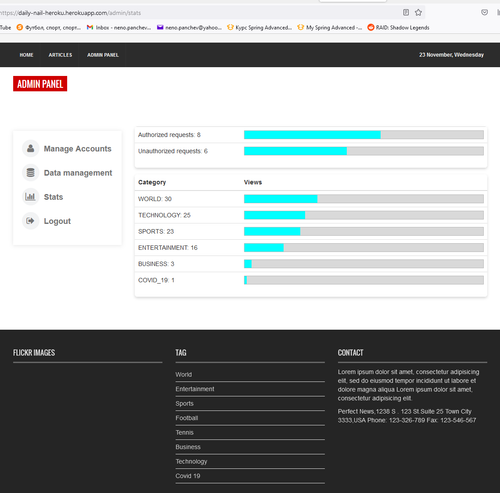
Task: Click the CONTACT footer heading
Action: (x=350, y=352)
